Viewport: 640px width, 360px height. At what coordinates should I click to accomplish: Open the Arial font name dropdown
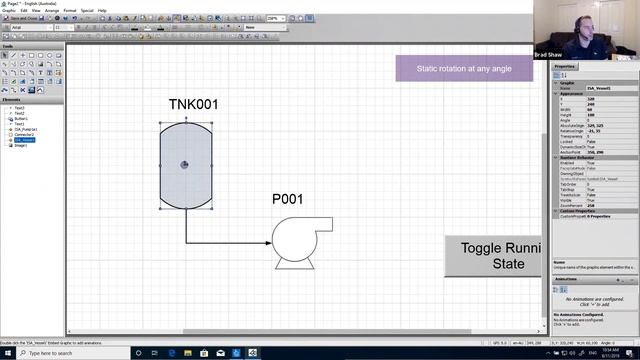tap(50, 27)
